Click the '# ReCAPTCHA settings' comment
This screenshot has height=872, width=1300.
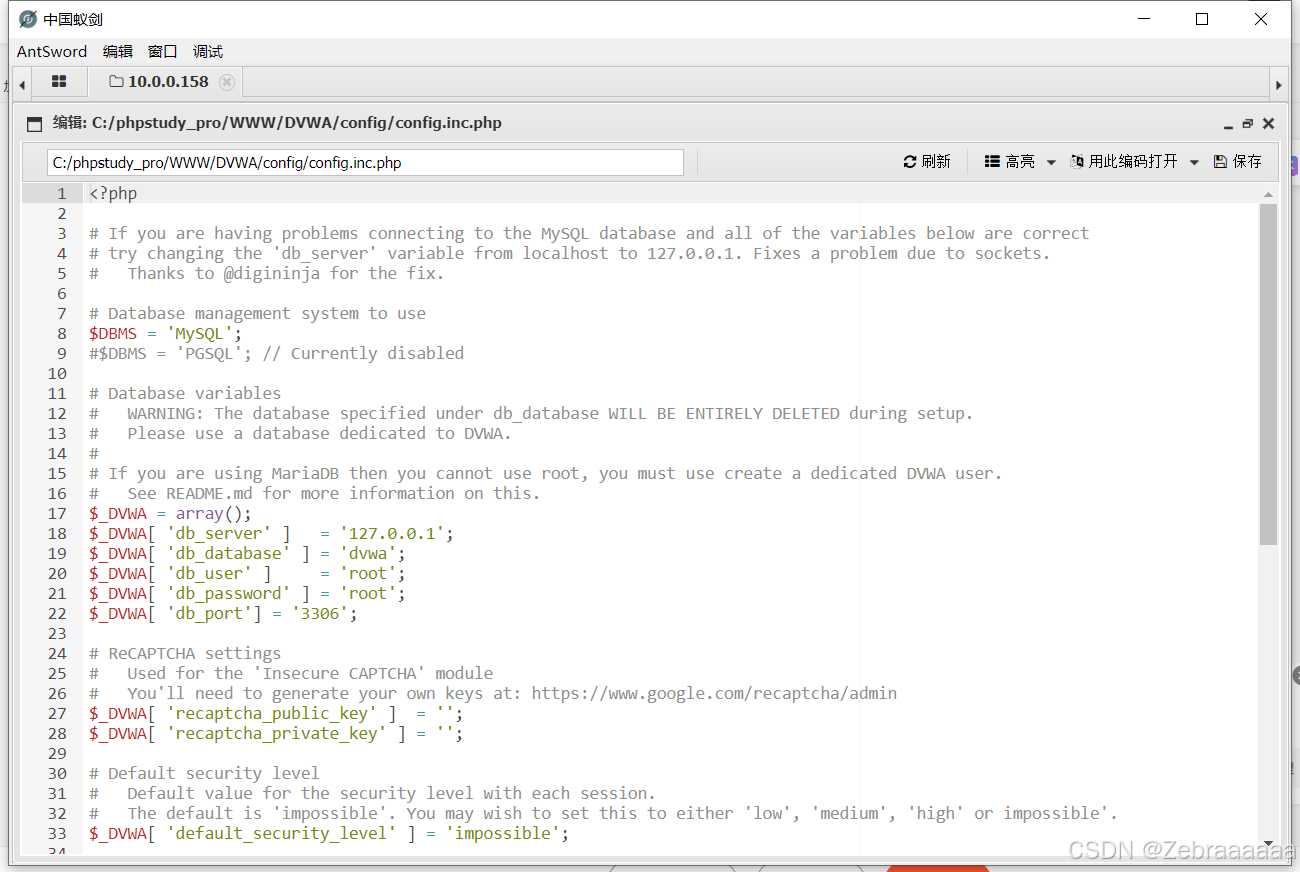[x=185, y=653]
